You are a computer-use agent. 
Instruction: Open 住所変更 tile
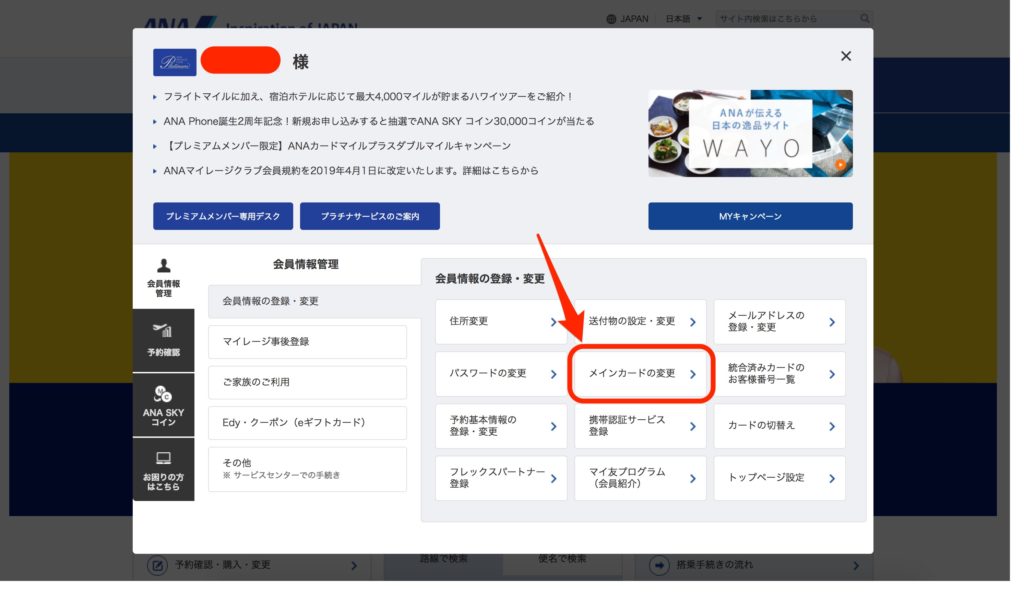click(x=501, y=321)
